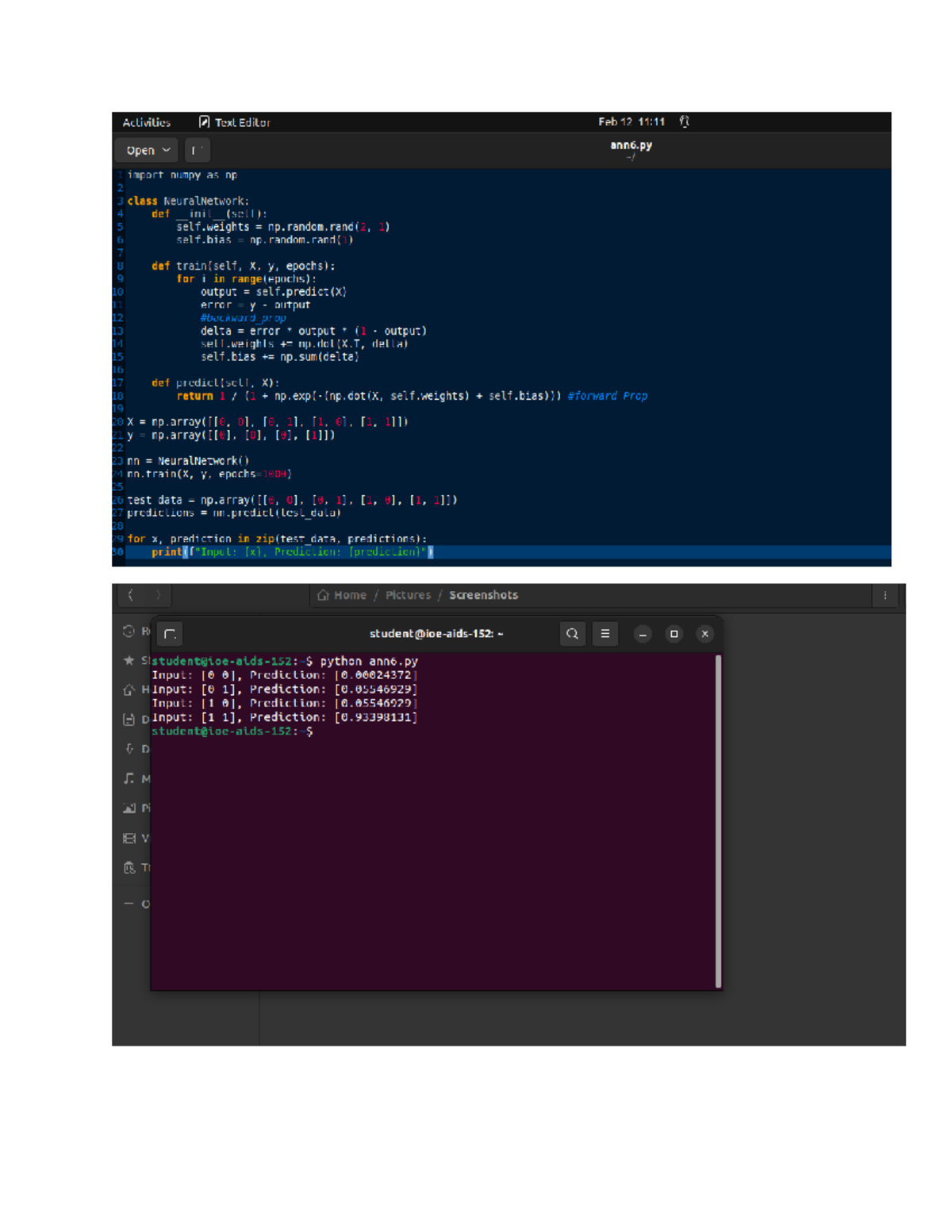Click the Recent clock icon in sidebar
The image size is (952, 1232).
[129, 631]
